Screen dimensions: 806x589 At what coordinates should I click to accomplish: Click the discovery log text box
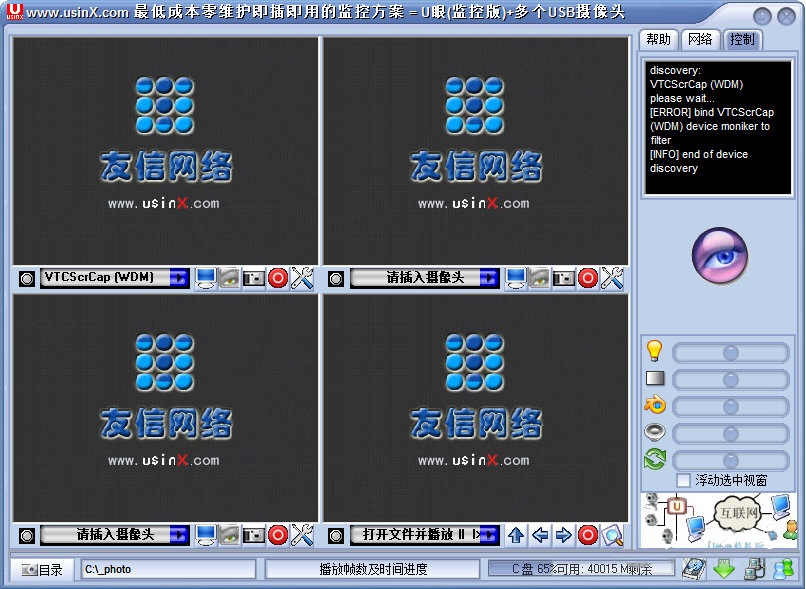point(718,128)
